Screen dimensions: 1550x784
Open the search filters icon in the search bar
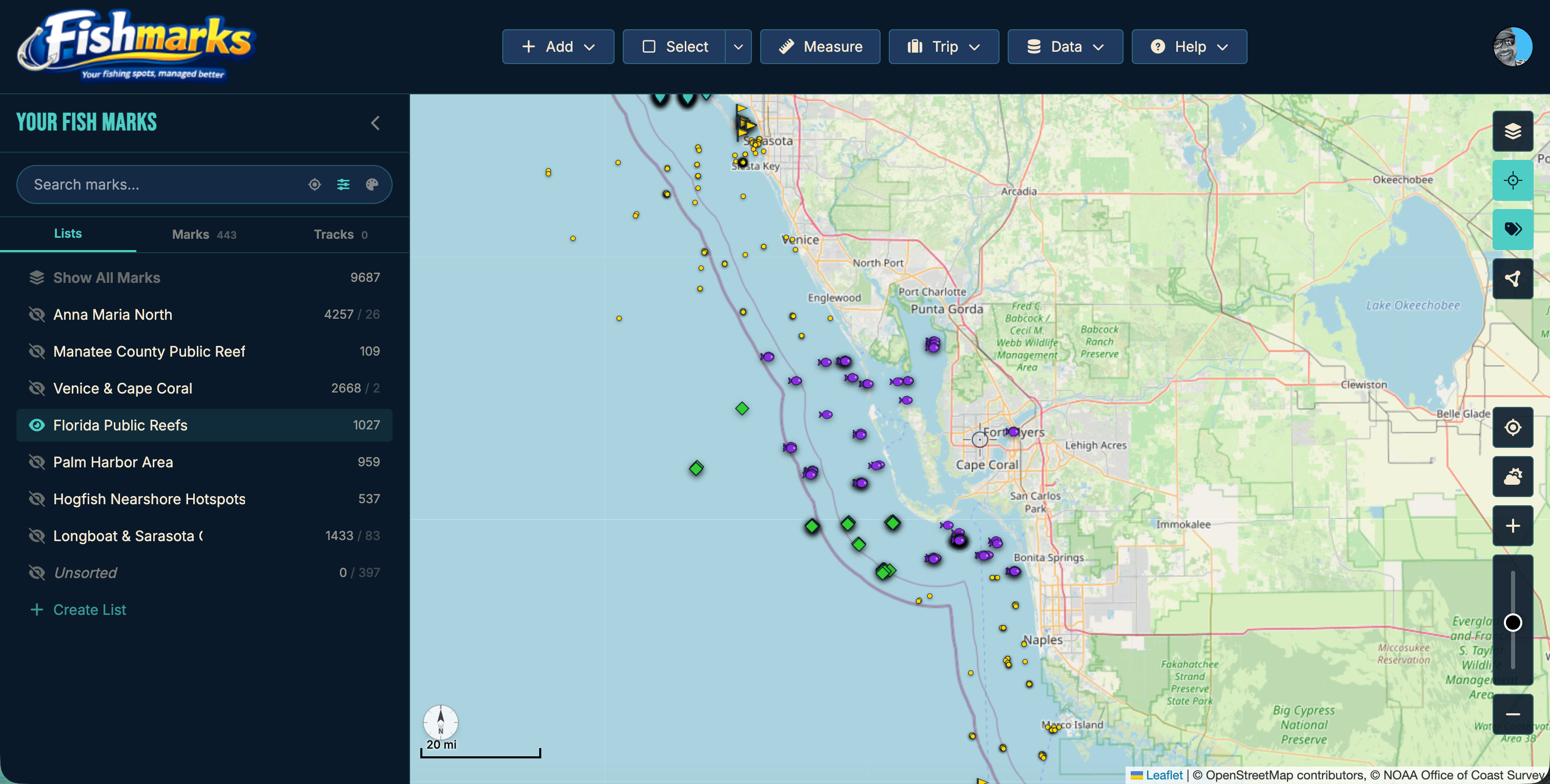click(x=343, y=184)
